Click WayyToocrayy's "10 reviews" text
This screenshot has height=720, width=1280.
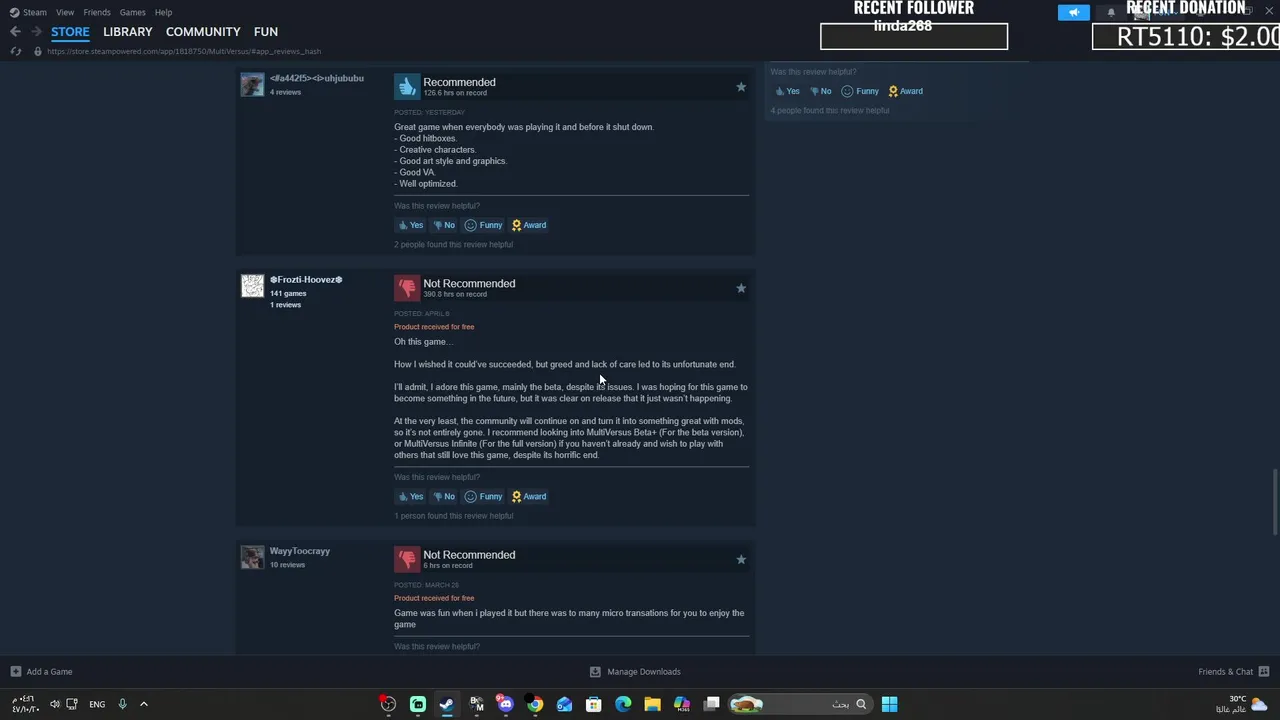[x=287, y=565]
